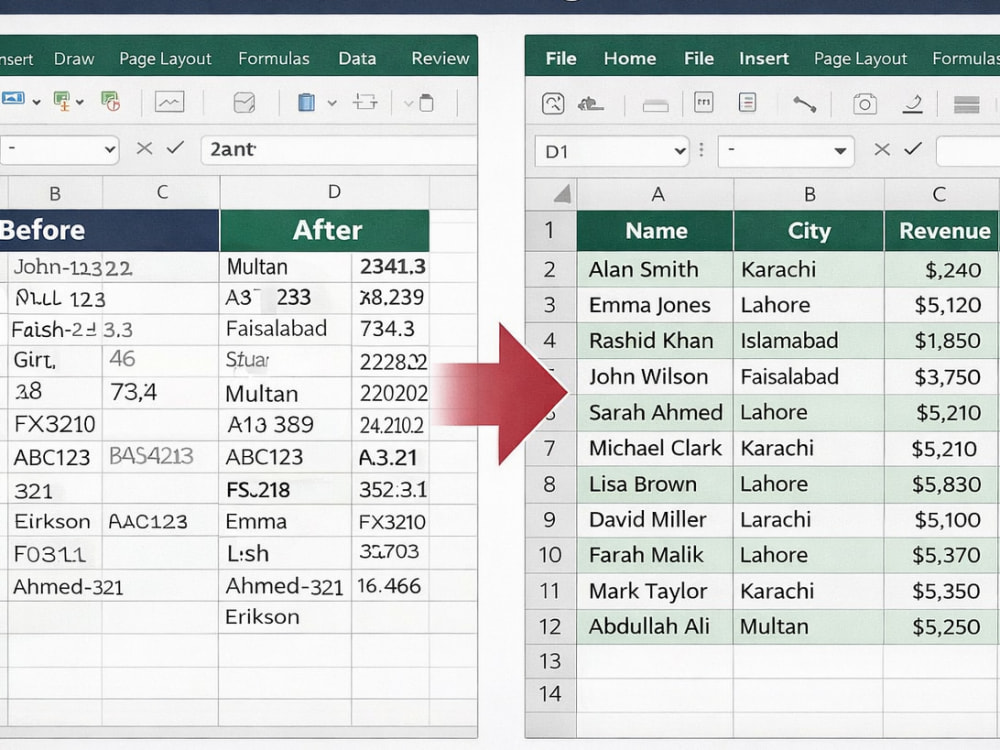Confirm entry with checkmark in right formula bar
The image size is (1000, 750).
(913, 149)
